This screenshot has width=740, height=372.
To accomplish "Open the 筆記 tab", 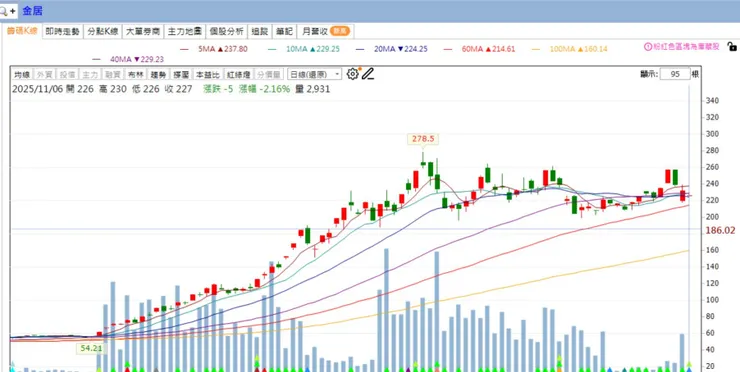I will 284,32.
